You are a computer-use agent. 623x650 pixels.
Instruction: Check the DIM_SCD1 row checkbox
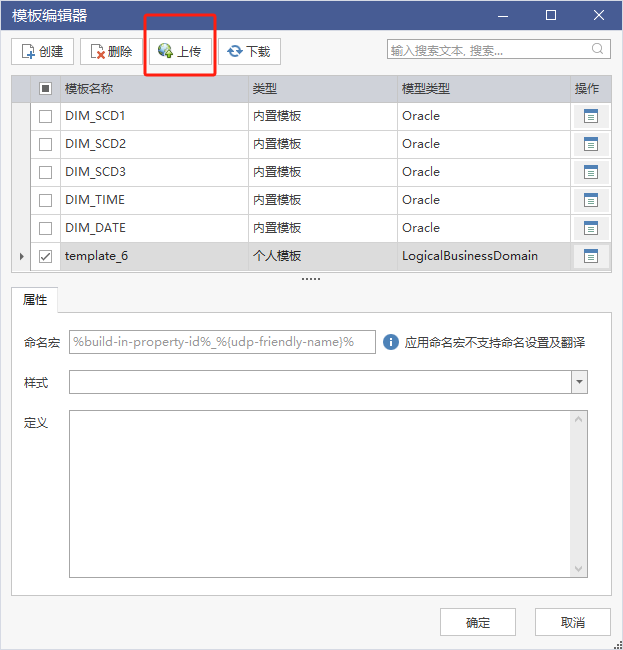click(x=45, y=116)
